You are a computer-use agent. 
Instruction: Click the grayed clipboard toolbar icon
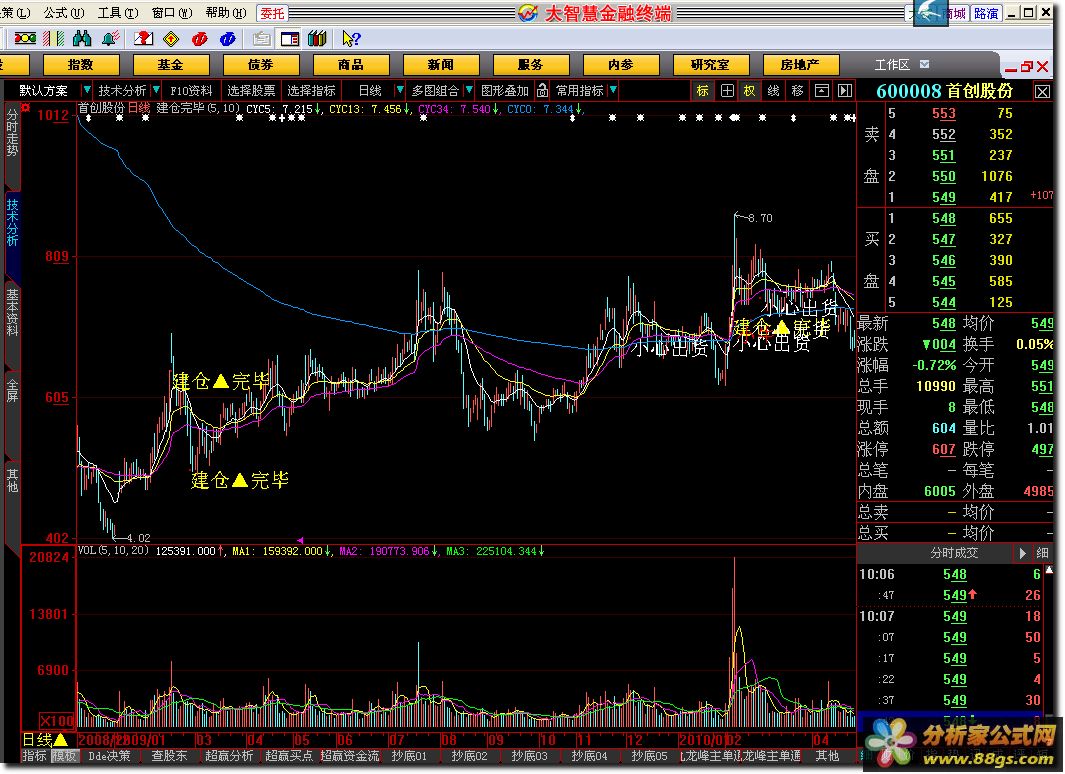[261, 39]
